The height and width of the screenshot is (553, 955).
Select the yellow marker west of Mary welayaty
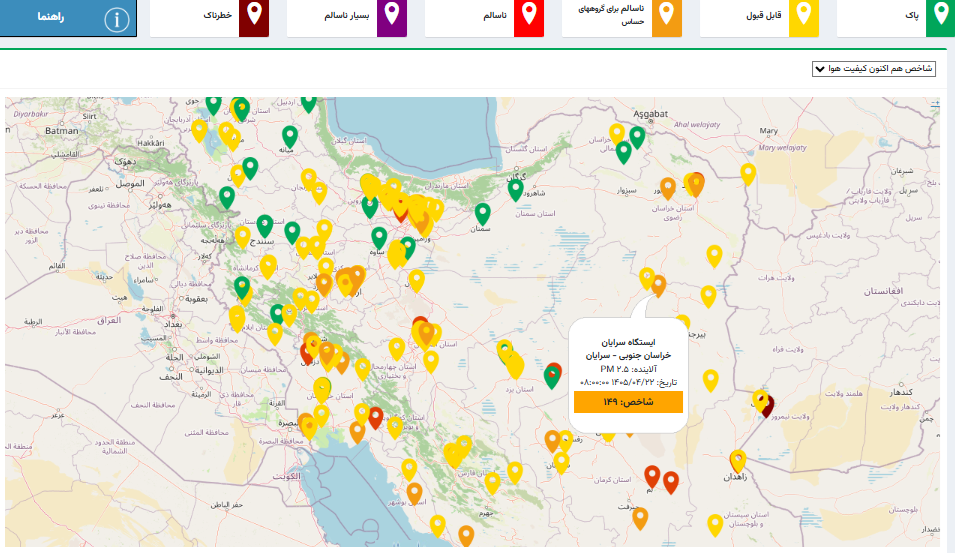click(748, 174)
